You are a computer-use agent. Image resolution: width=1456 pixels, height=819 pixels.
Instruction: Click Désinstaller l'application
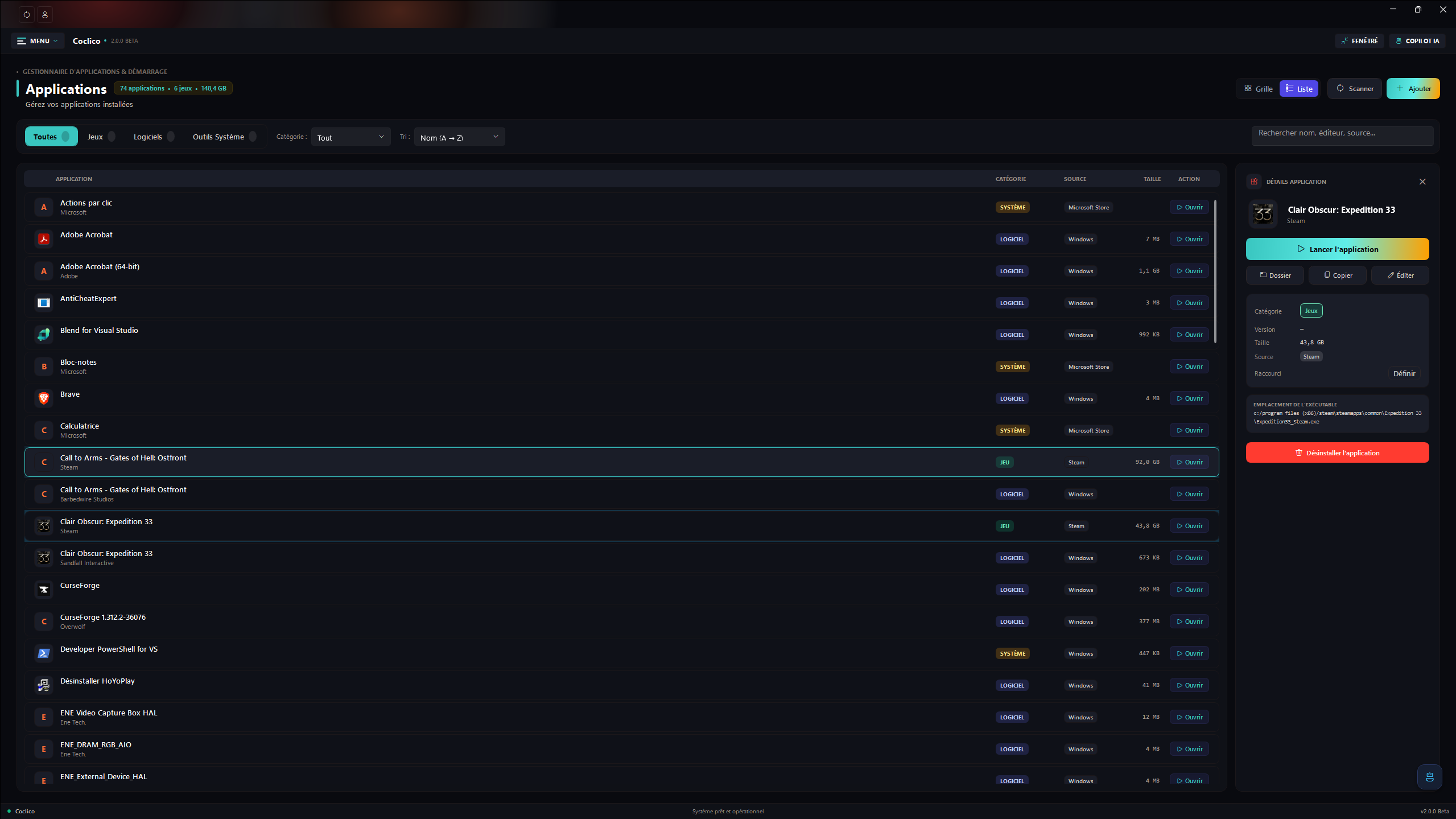(x=1338, y=453)
